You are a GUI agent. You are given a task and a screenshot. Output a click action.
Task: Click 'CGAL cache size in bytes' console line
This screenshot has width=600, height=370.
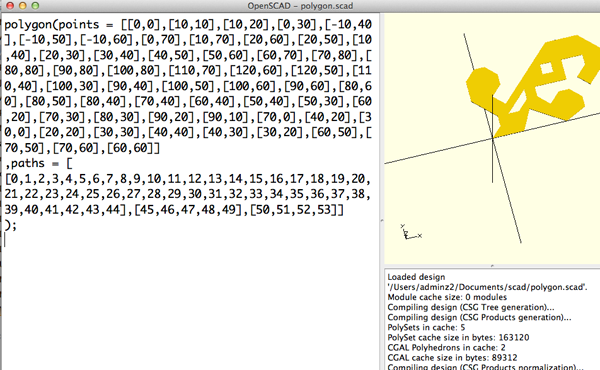click(x=452, y=358)
